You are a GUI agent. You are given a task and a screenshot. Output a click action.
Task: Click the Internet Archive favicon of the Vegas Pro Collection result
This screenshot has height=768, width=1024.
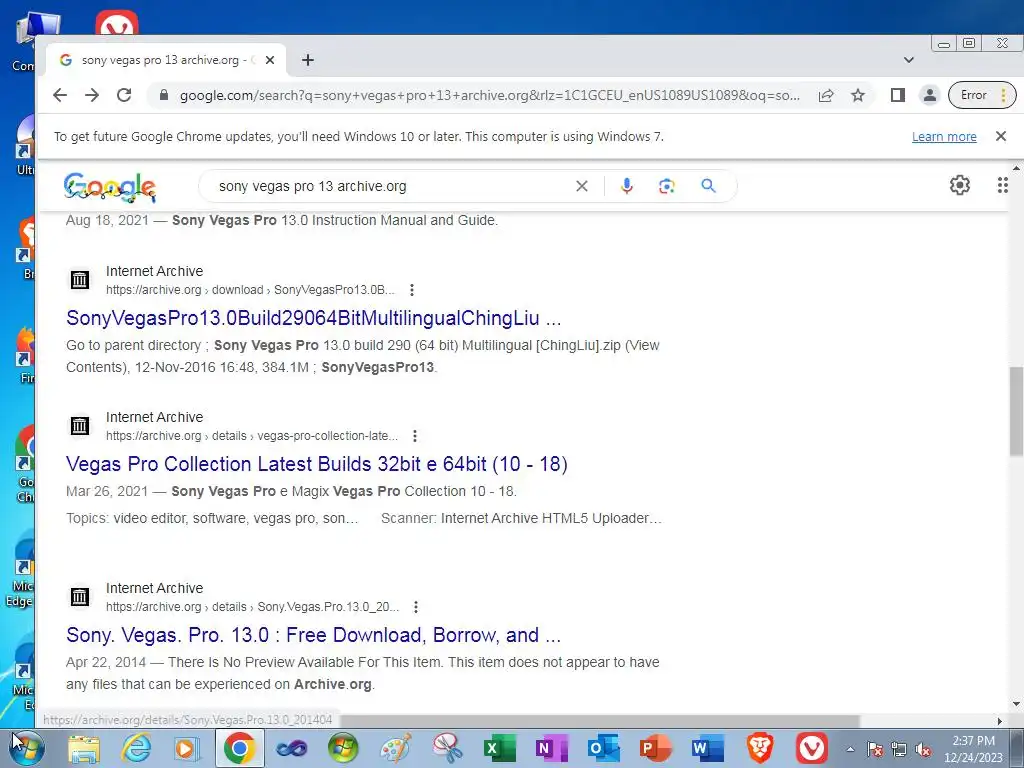[80, 426]
